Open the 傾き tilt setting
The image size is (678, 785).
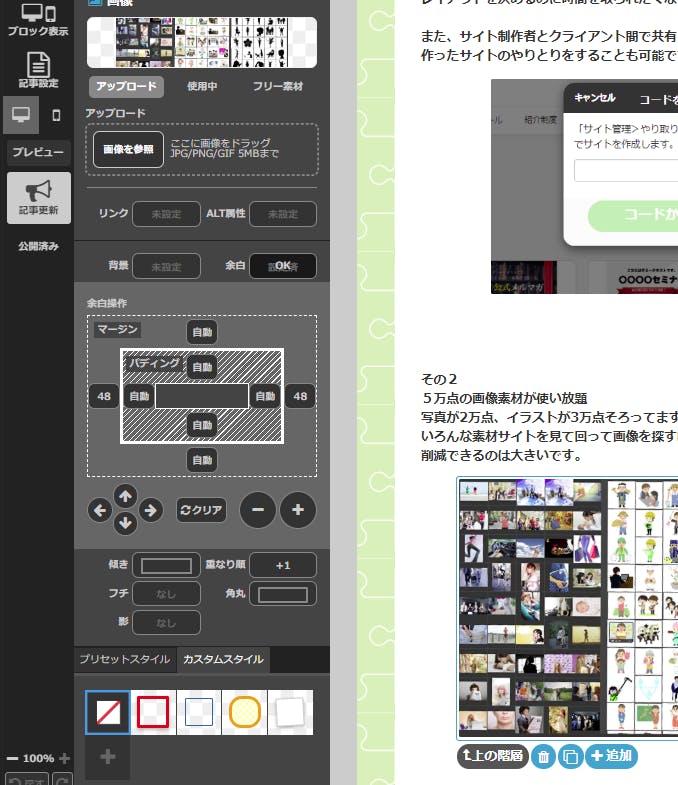(166, 566)
